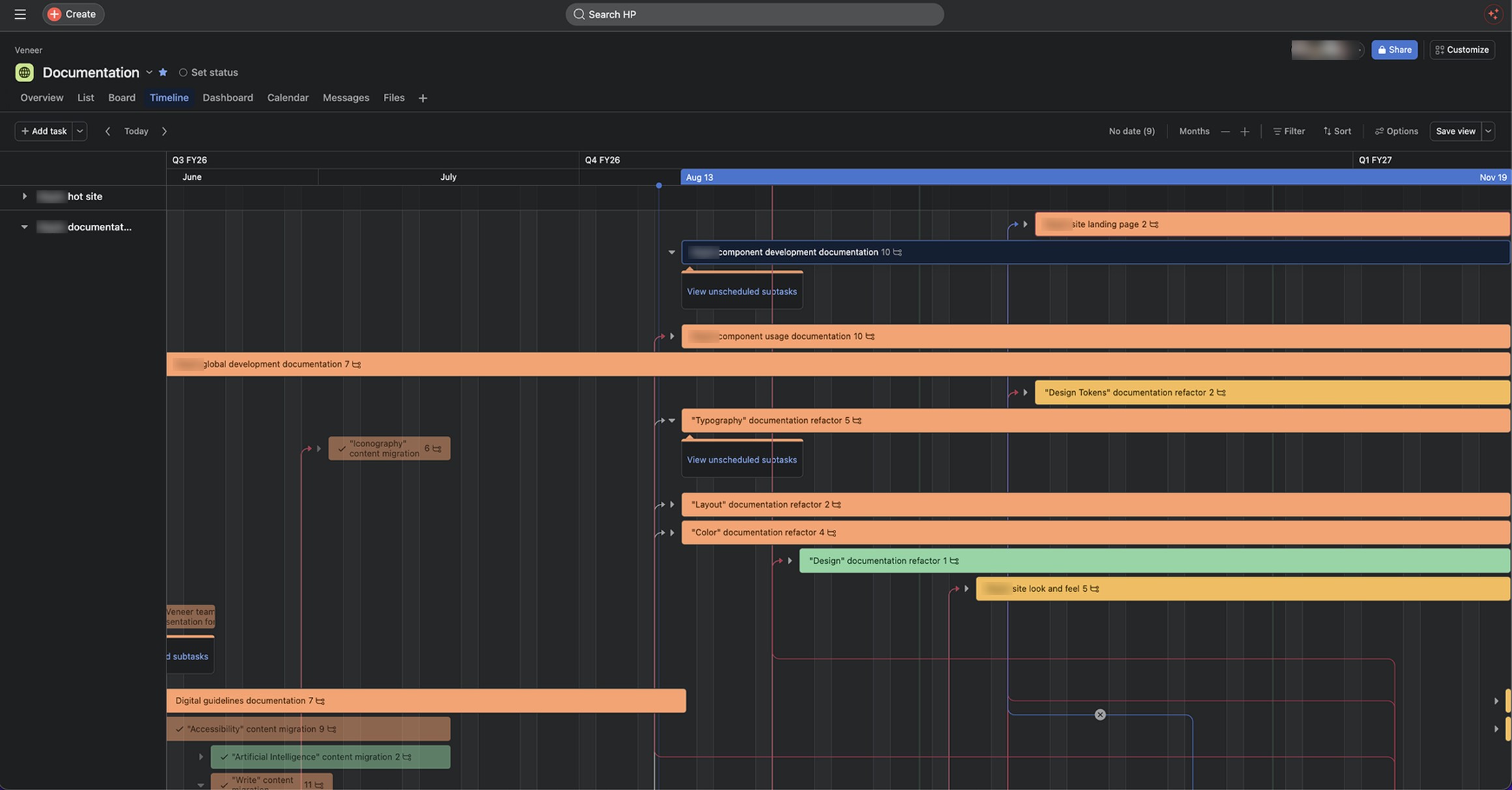Open the Filter options
Viewport: 1512px width, 790px height.
(x=1289, y=131)
